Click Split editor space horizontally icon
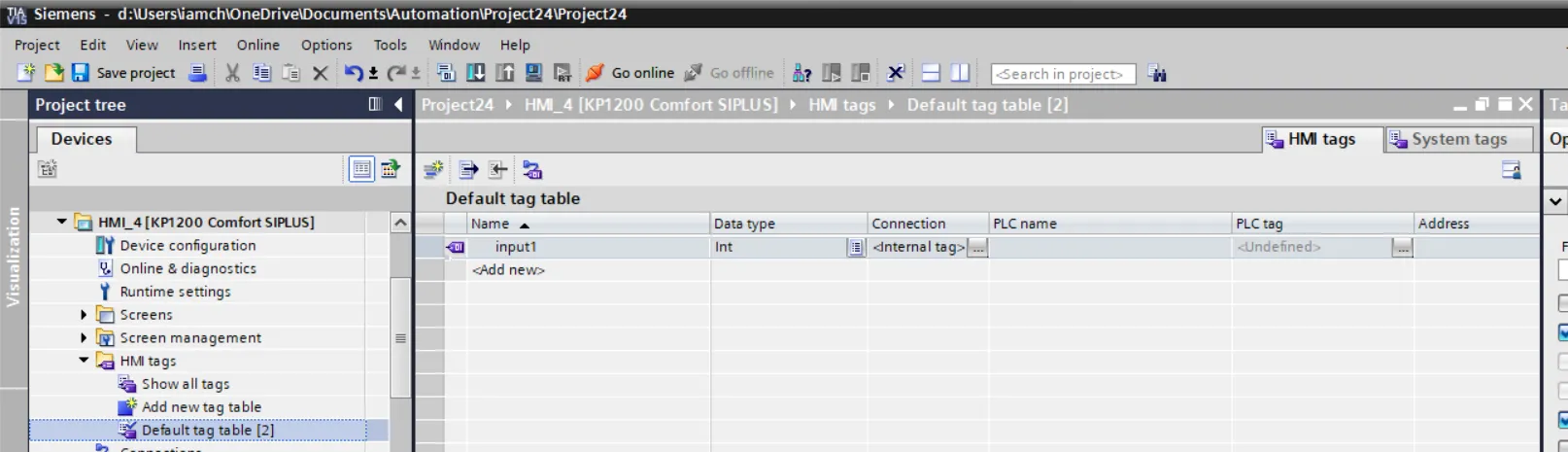Screen dimensions: 1568x452 (x=931, y=73)
